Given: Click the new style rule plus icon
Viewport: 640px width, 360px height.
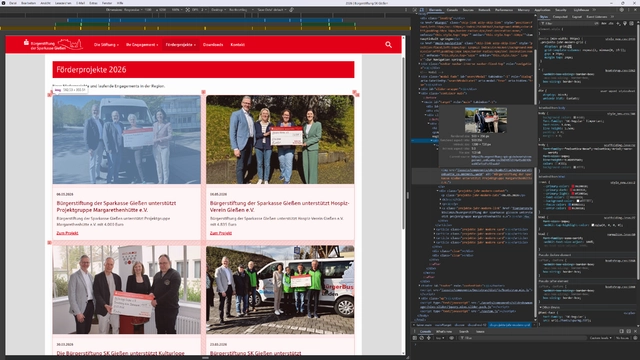Looking at the screenshot, I should pos(618,24).
